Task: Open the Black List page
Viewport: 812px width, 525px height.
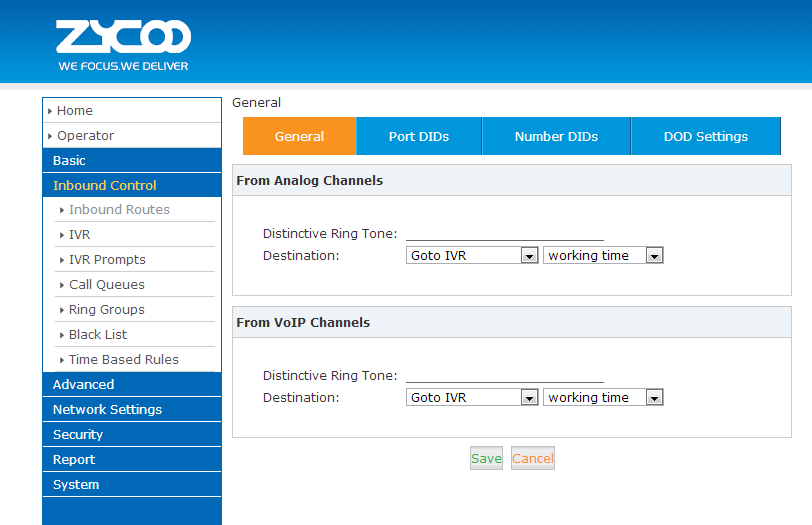Action: coord(98,335)
